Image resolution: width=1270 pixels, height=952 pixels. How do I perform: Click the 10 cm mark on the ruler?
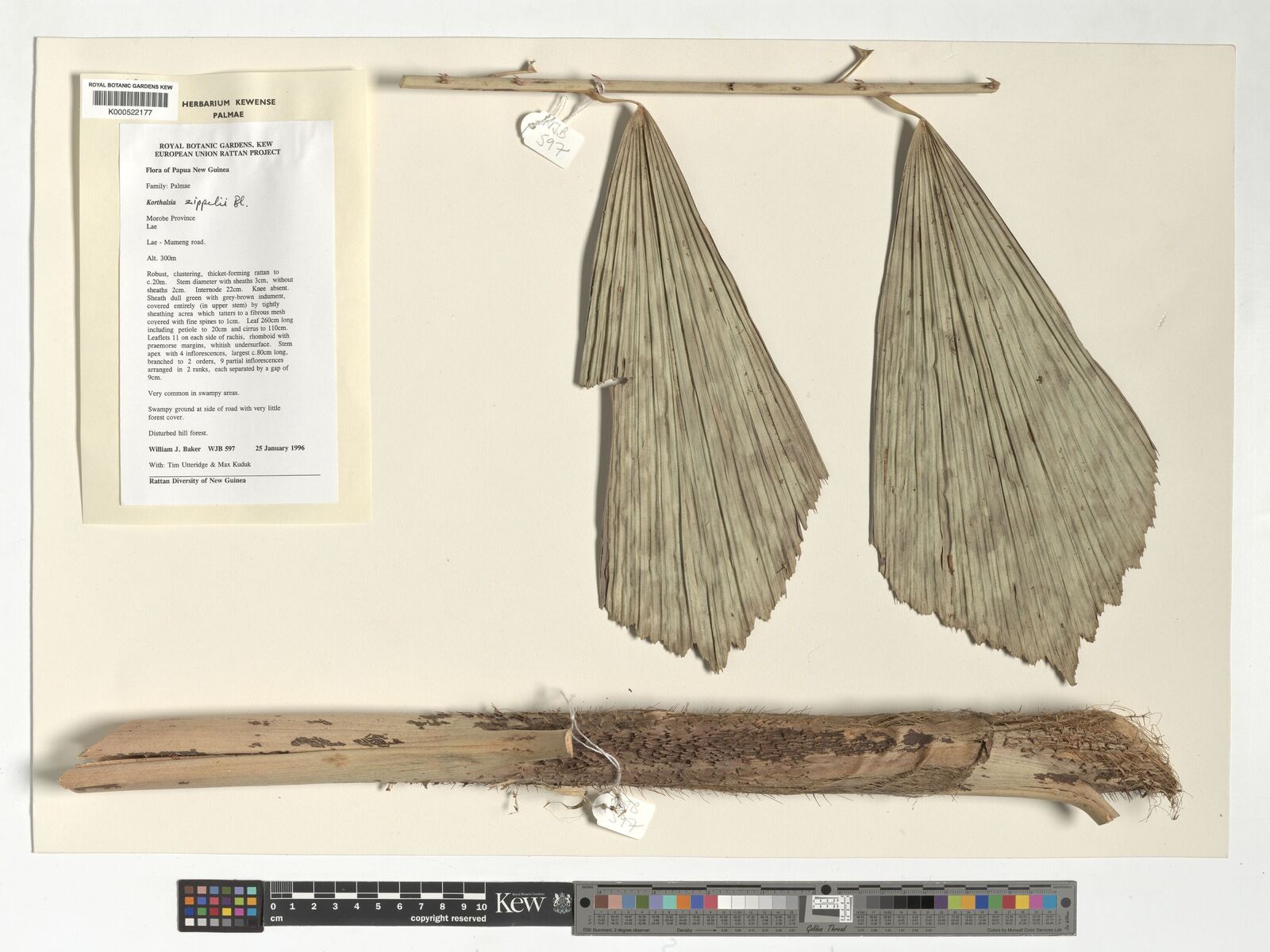coord(479,906)
